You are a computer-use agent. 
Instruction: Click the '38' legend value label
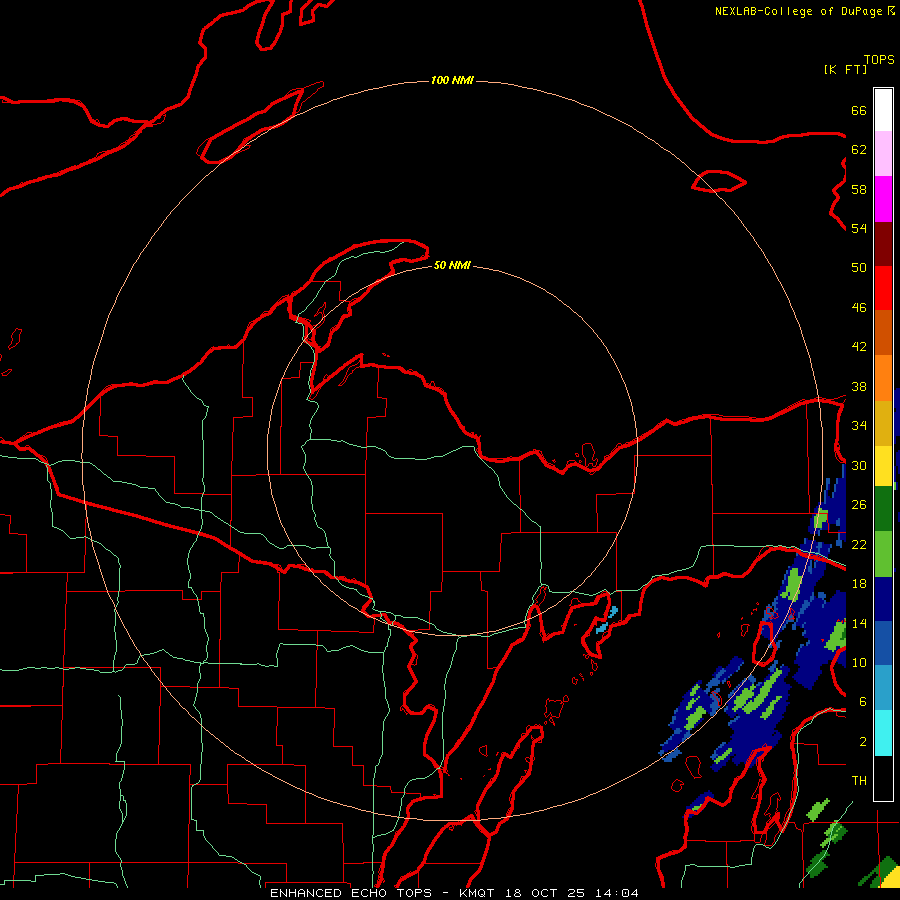pyautogui.click(x=859, y=386)
